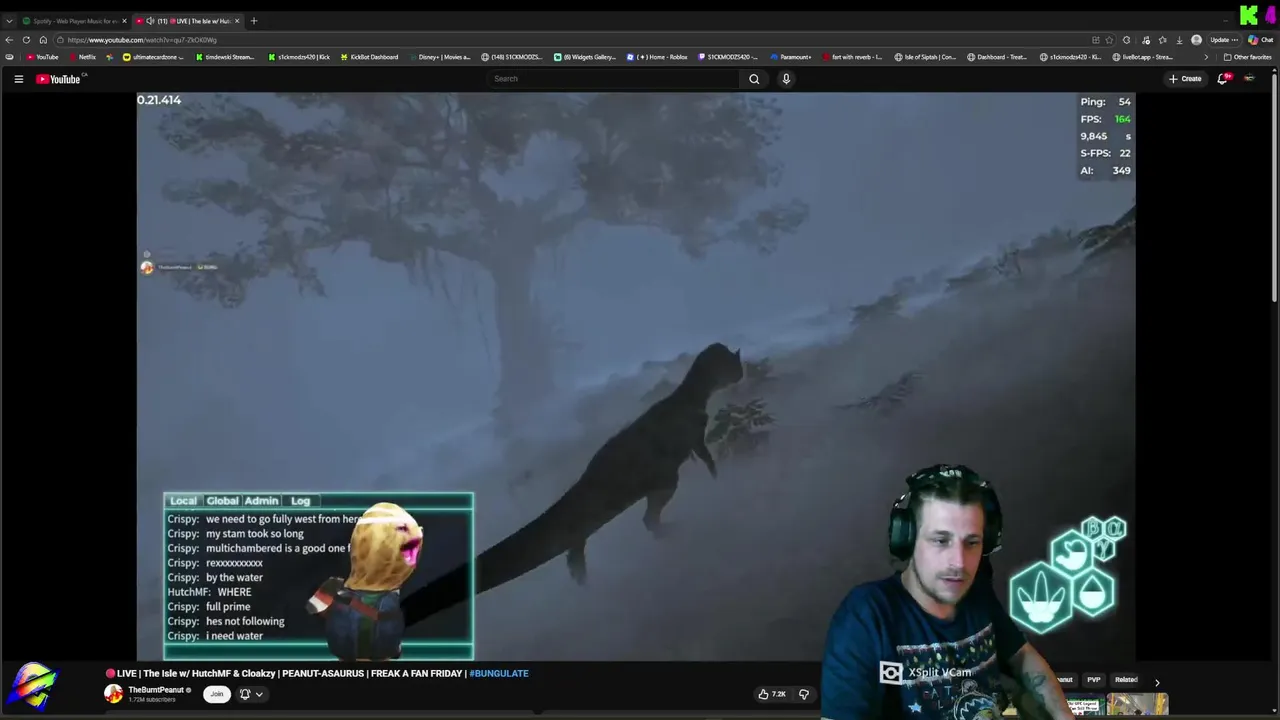The height and width of the screenshot is (720, 1280).
Task: Click the HutchMF 'WHERE' chat line
Action: 209,592
